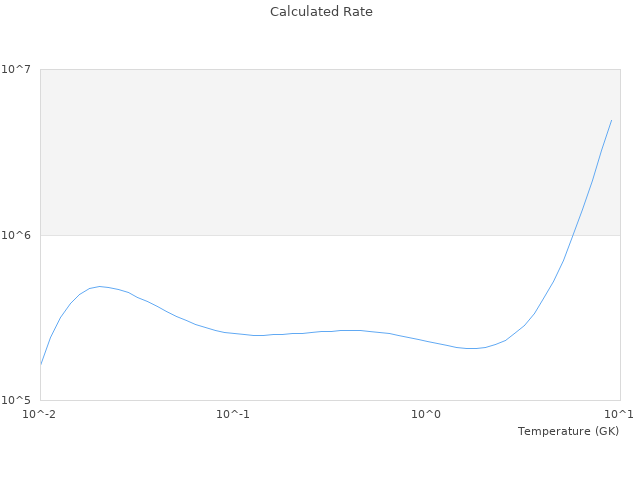Click the curve's lowest dip right of 10^0

point(470,348)
